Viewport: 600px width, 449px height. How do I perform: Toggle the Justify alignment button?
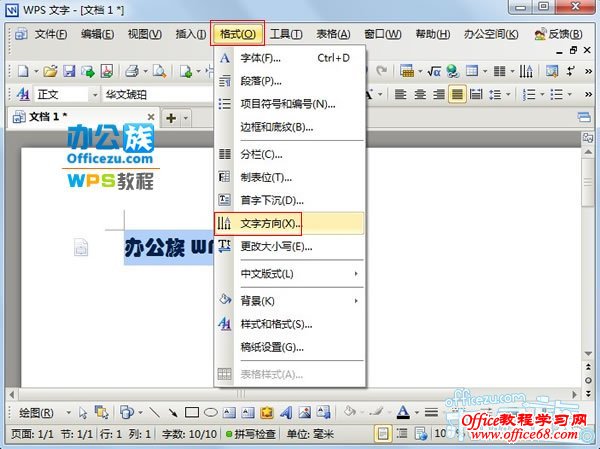(x=457, y=94)
